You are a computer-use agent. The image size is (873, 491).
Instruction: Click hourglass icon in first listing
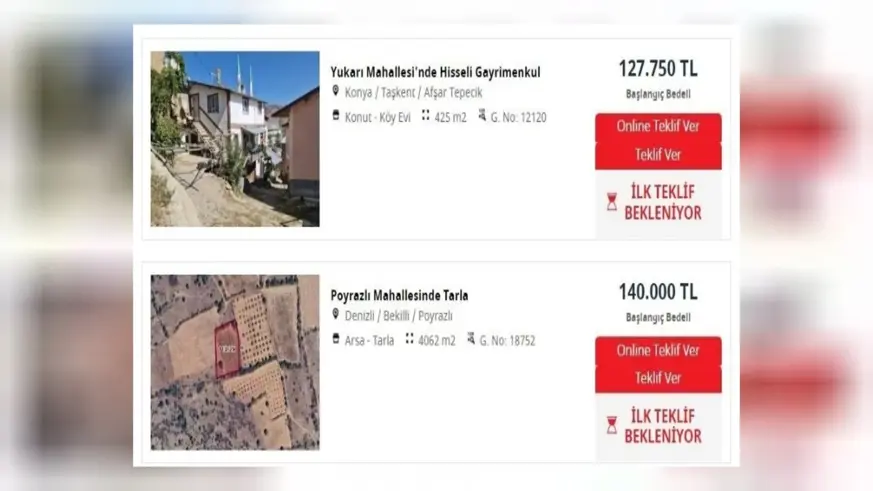click(612, 202)
